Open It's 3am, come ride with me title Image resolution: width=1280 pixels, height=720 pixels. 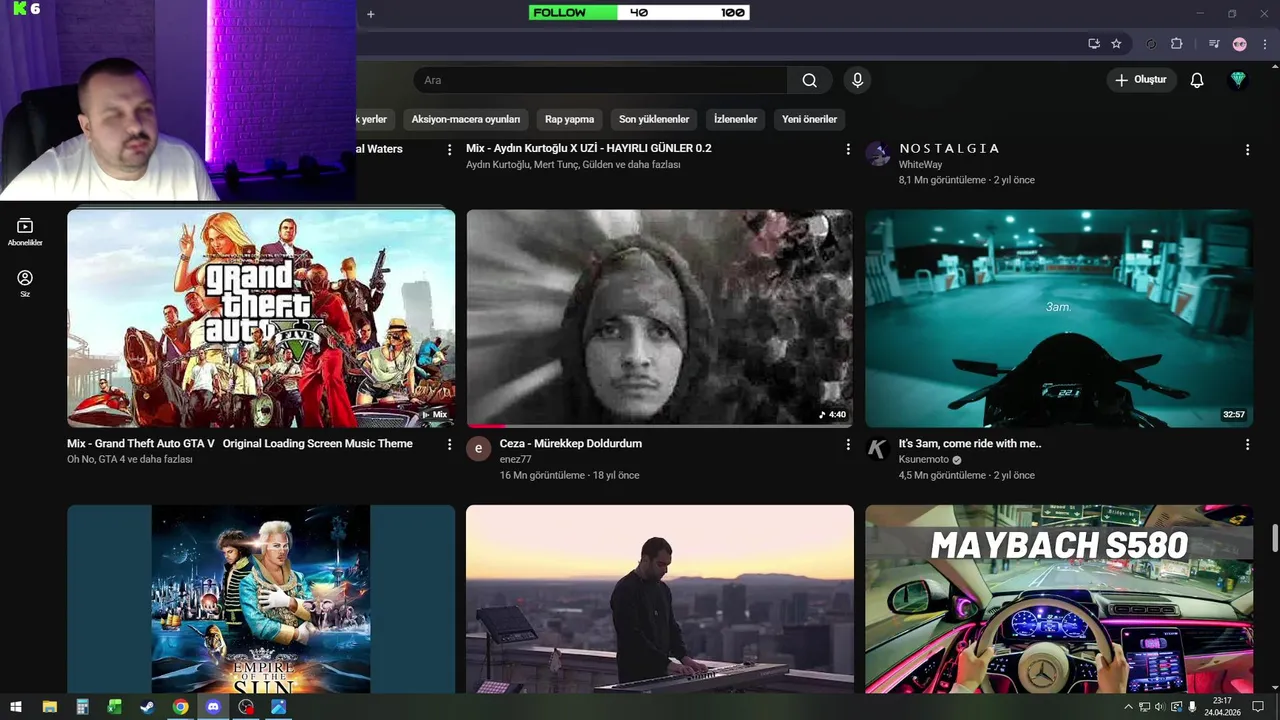970,443
